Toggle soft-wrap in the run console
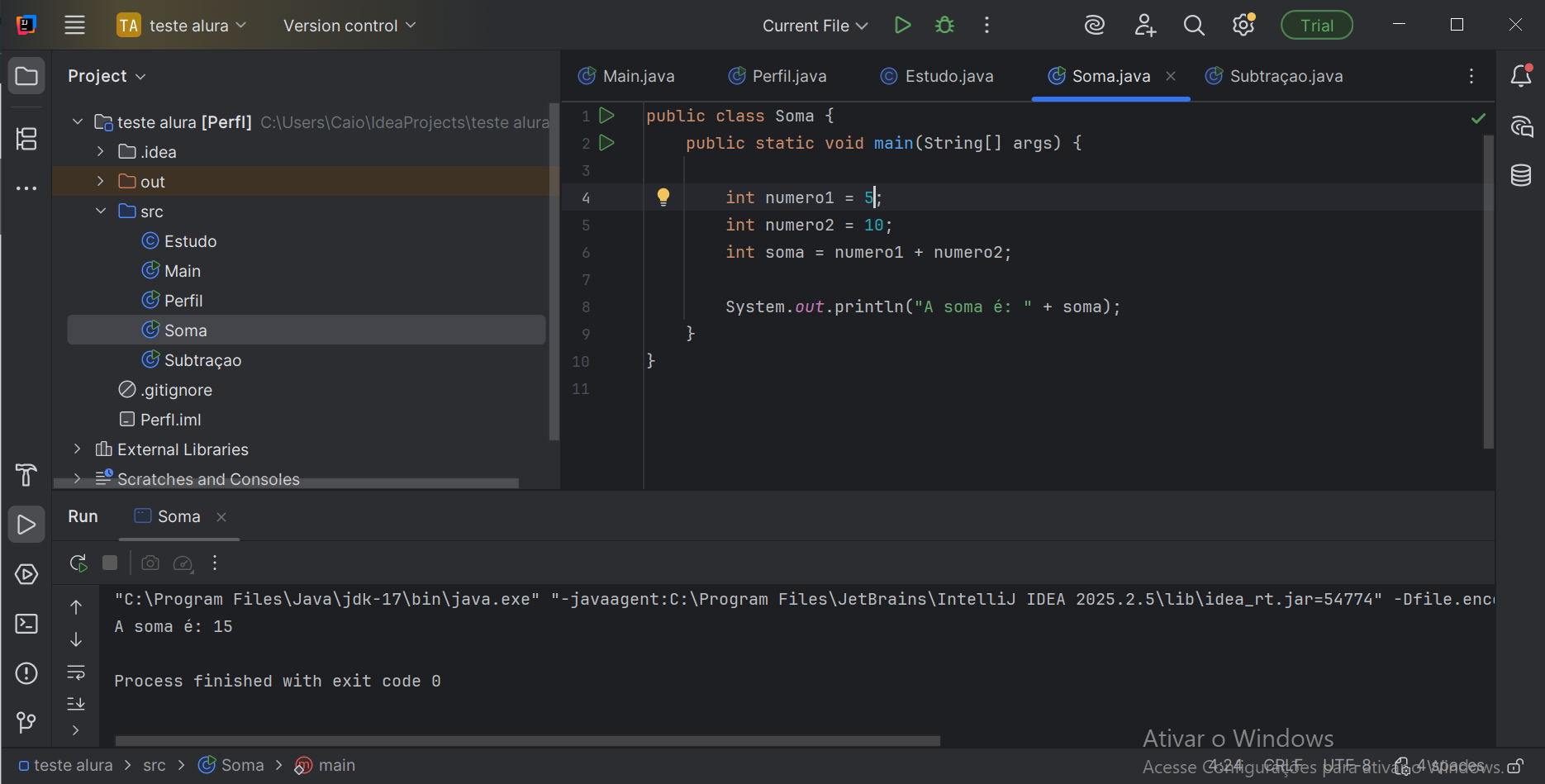Image resolution: width=1545 pixels, height=784 pixels. pyautogui.click(x=76, y=672)
